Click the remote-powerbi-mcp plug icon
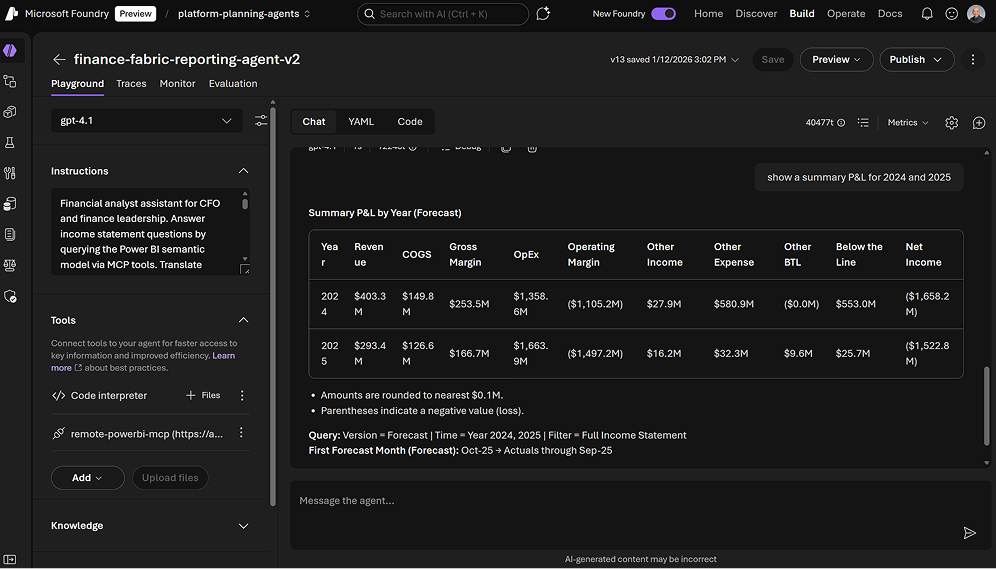The height and width of the screenshot is (569, 996). [x=58, y=433]
